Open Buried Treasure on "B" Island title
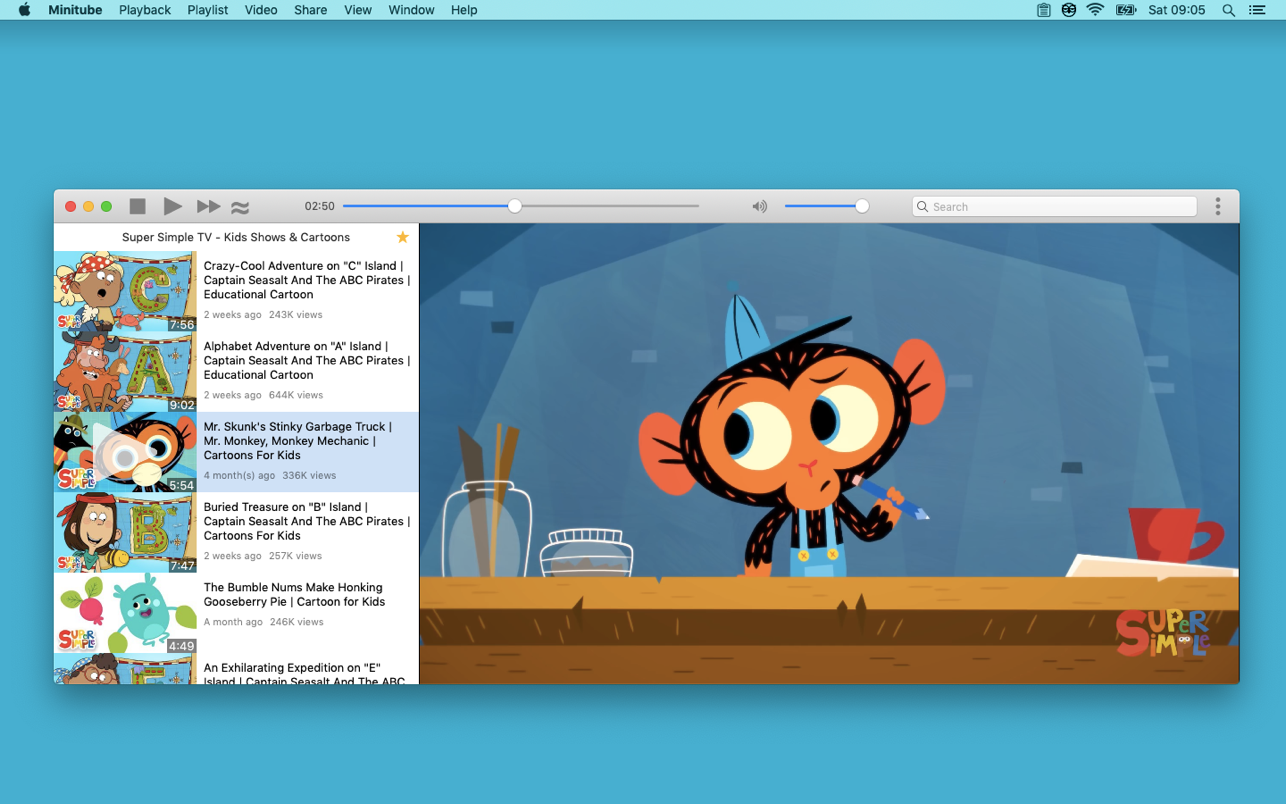 click(307, 521)
